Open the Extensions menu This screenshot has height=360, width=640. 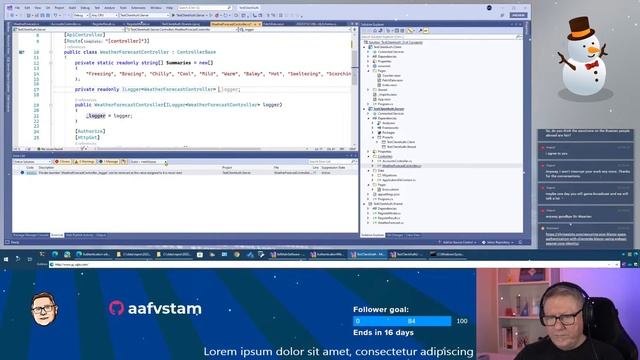[138, 8]
